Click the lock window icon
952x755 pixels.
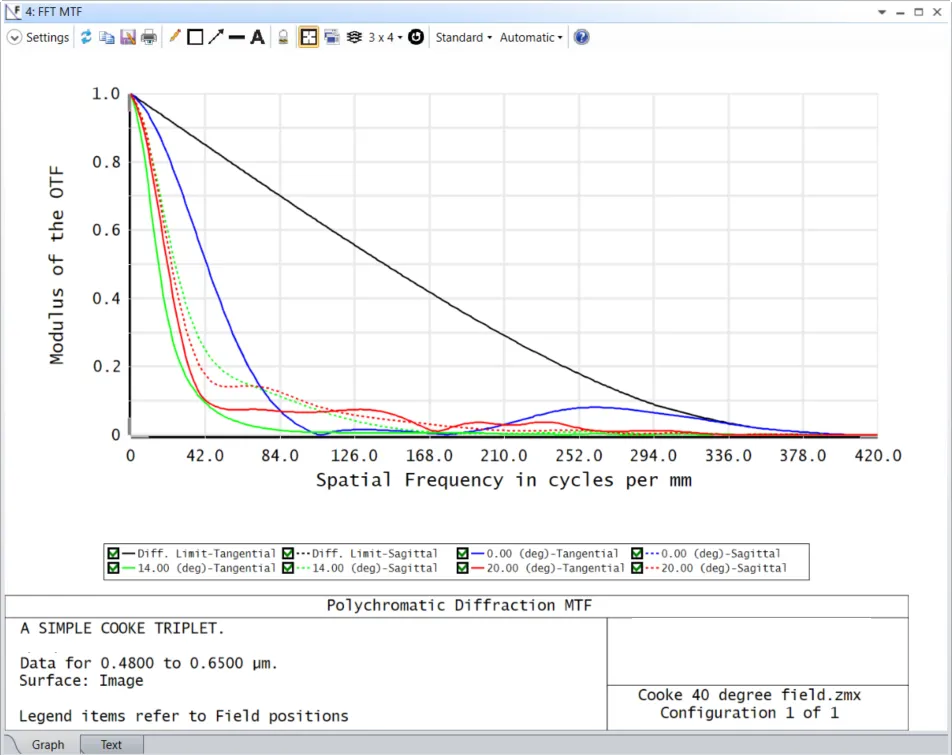[x=283, y=37]
